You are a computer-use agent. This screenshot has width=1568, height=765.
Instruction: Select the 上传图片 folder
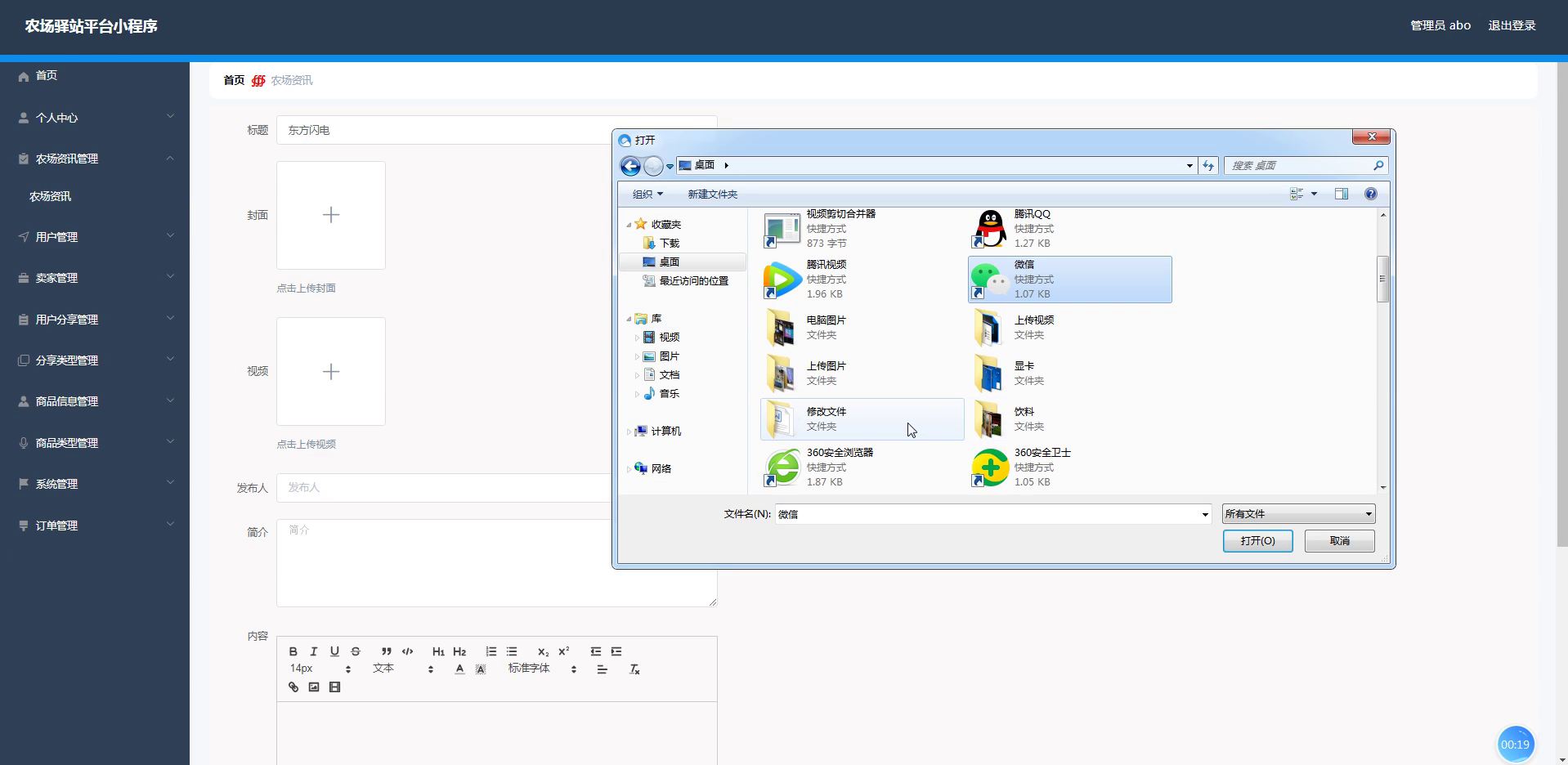click(862, 374)
